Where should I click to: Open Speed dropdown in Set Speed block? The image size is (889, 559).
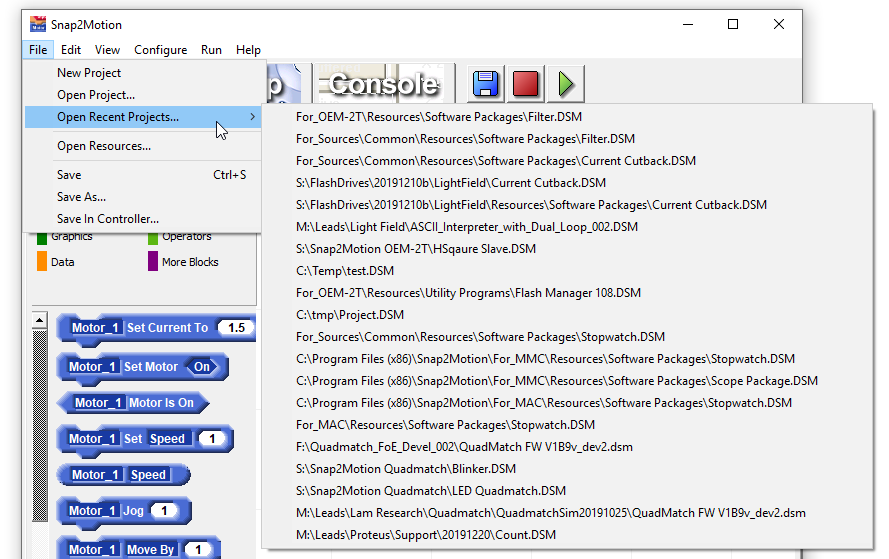(x=169, y=439)
